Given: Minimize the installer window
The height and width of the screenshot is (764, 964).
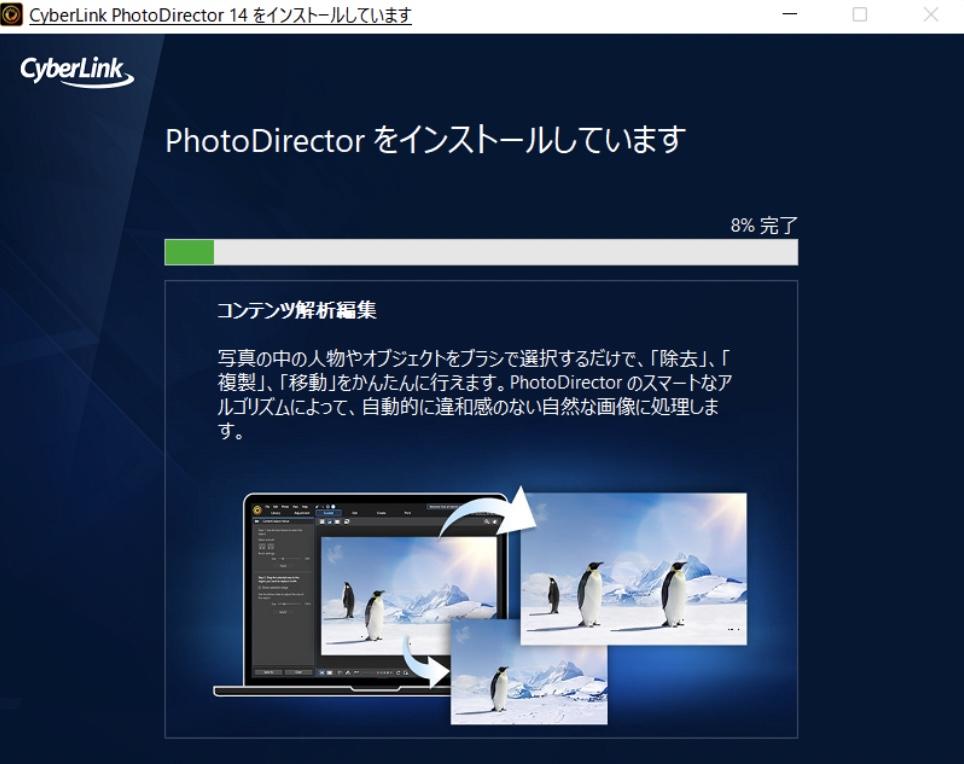Looking at the screenshot, I should [790, 14].
